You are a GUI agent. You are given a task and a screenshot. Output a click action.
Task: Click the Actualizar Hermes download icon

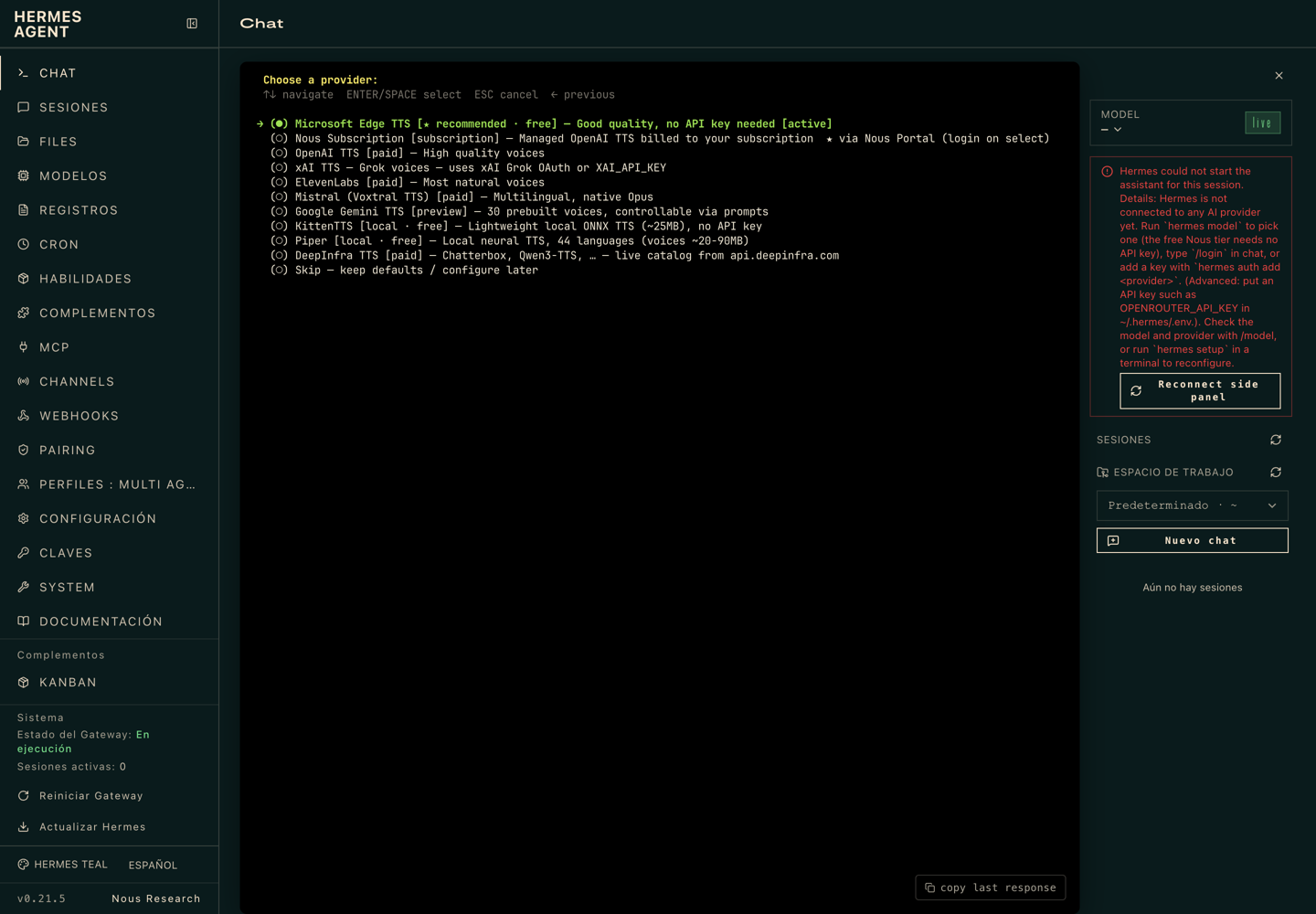(24, 827)
